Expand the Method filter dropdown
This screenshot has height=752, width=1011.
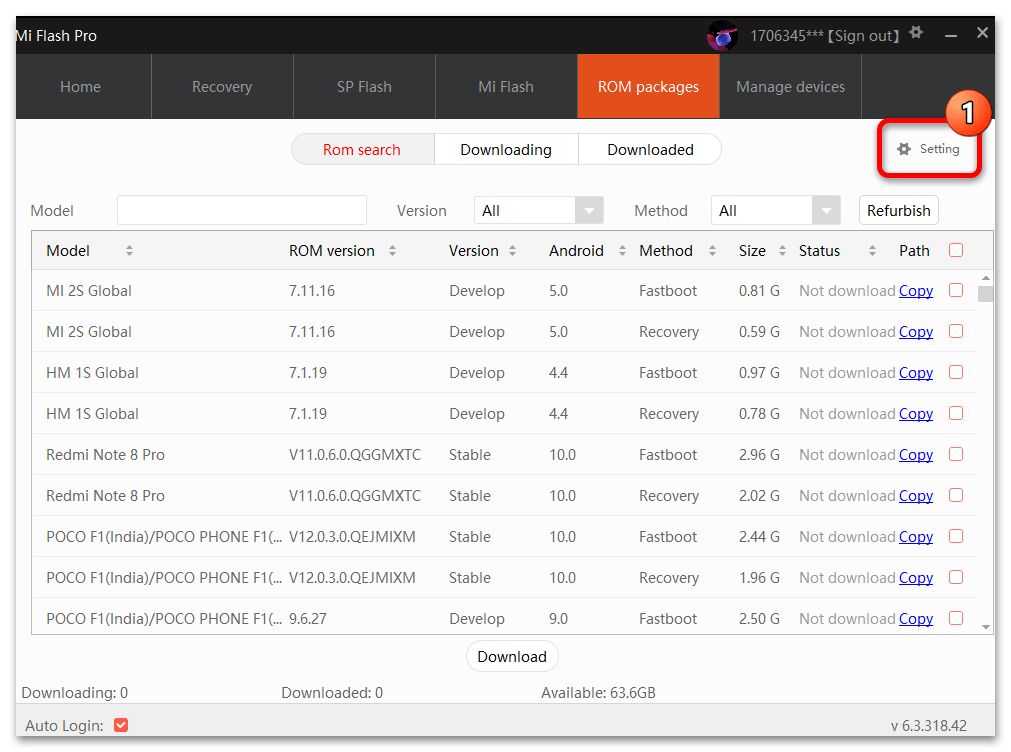pyautogui.click(x=826, y=210)
